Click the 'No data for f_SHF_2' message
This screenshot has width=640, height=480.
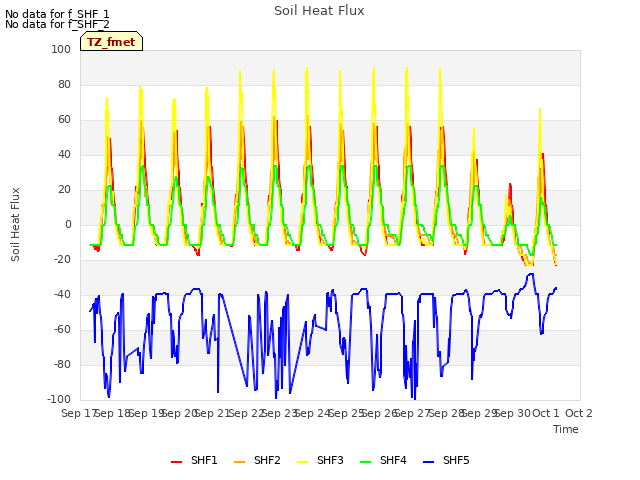pyautogui.click(x=57, y=24)
